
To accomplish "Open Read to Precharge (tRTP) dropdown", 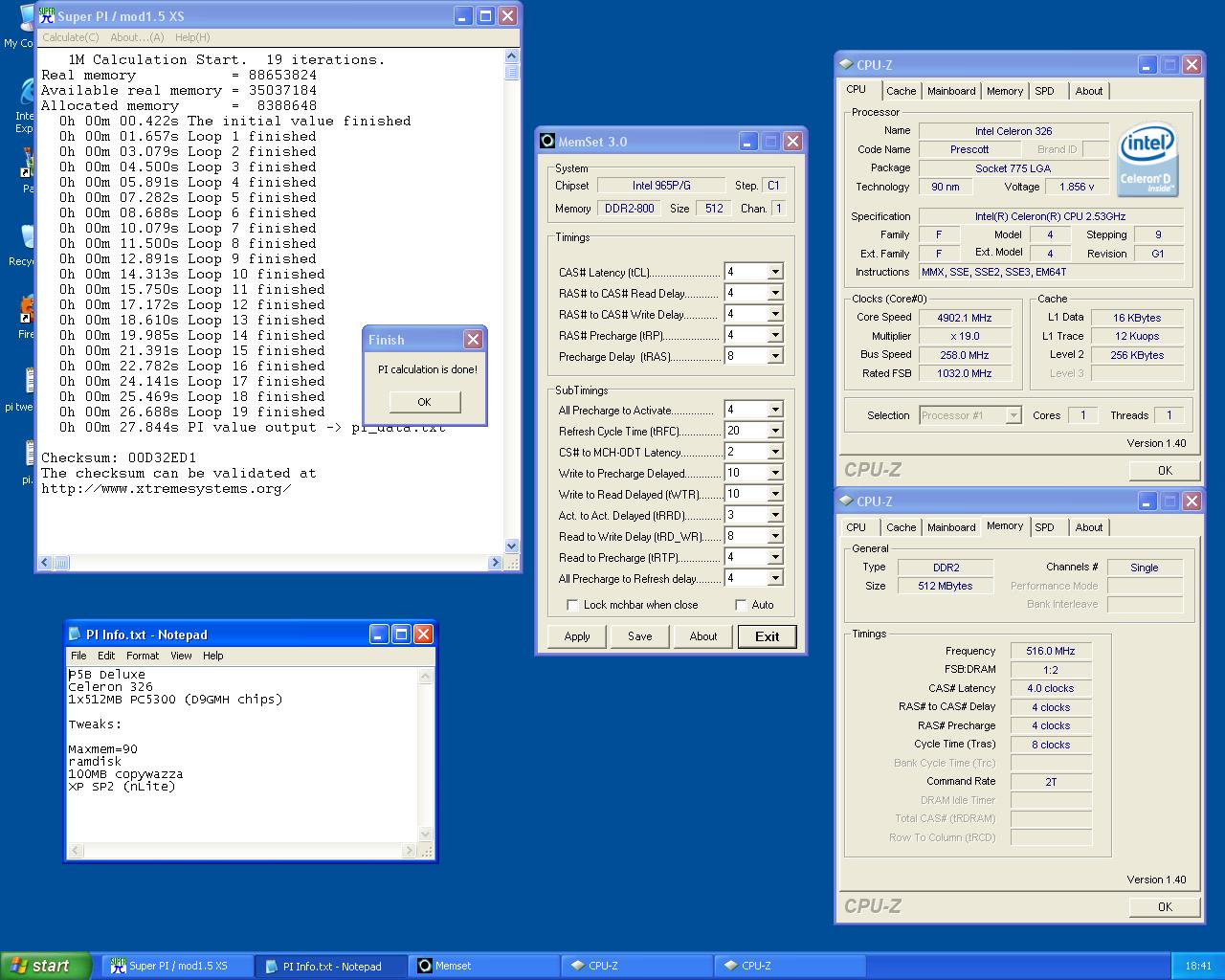I will [775, 557].
